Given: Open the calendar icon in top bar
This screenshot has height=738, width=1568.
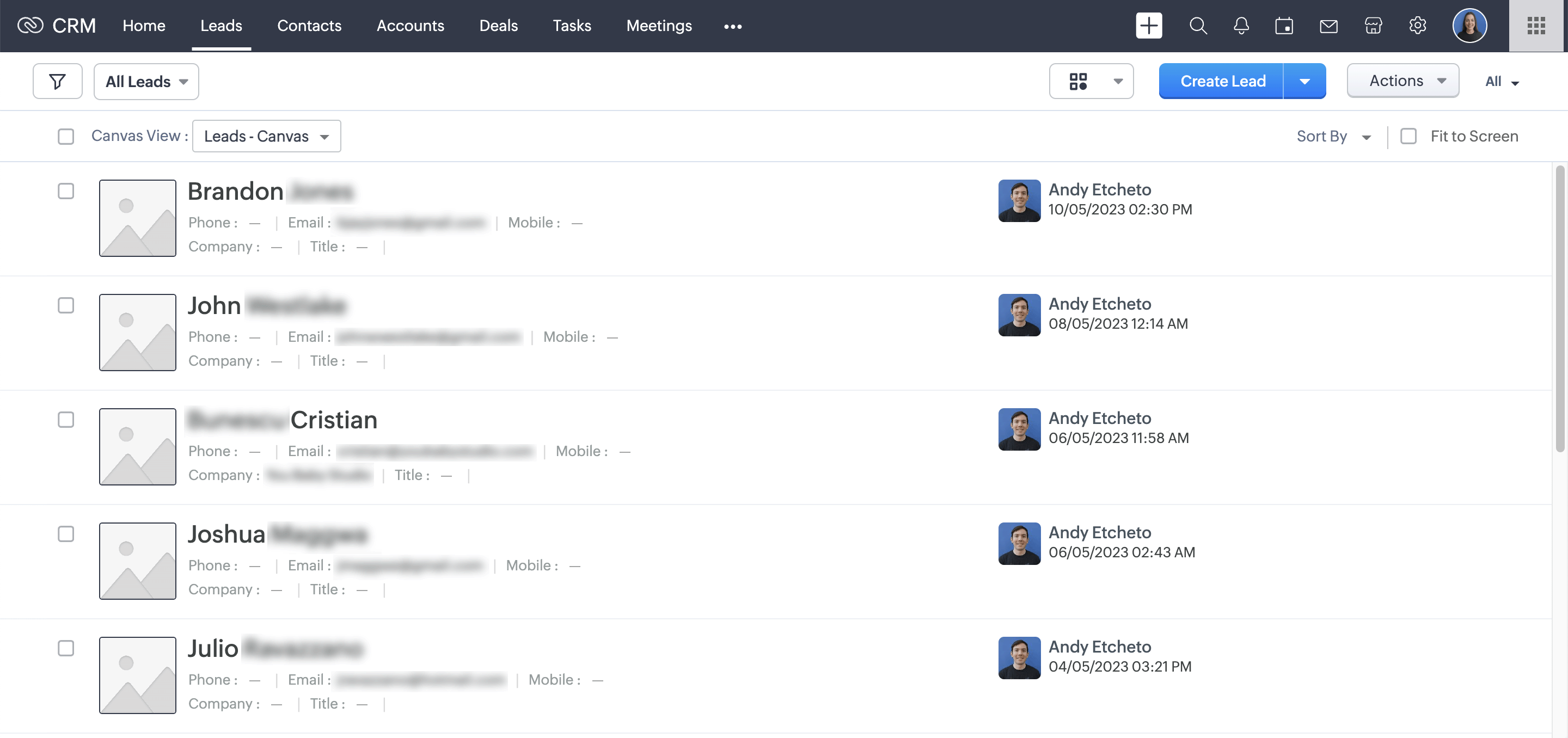Looking at the screenshot, I should (1284, 26).
